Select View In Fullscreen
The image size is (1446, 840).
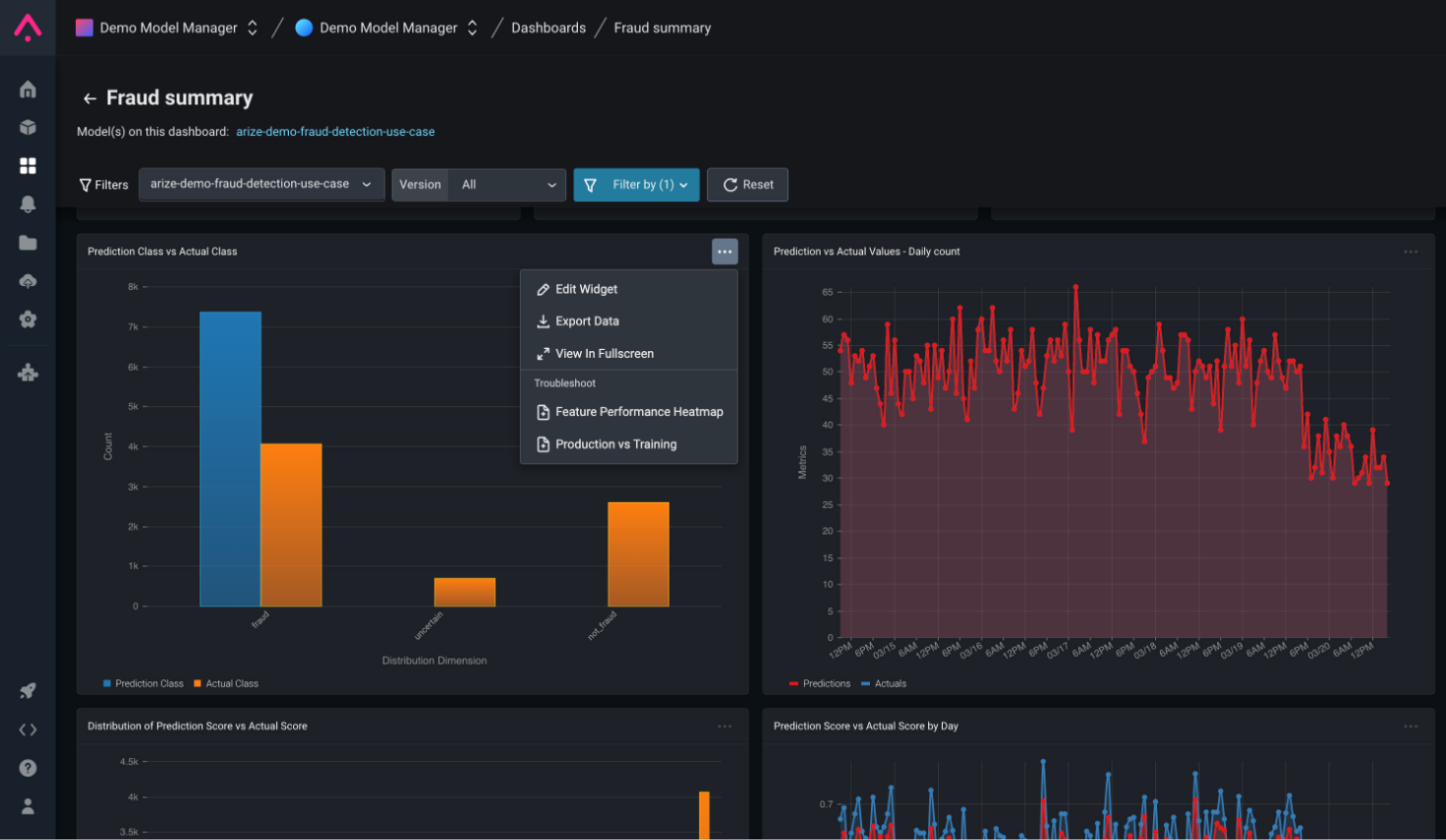[x=628, y=354]
